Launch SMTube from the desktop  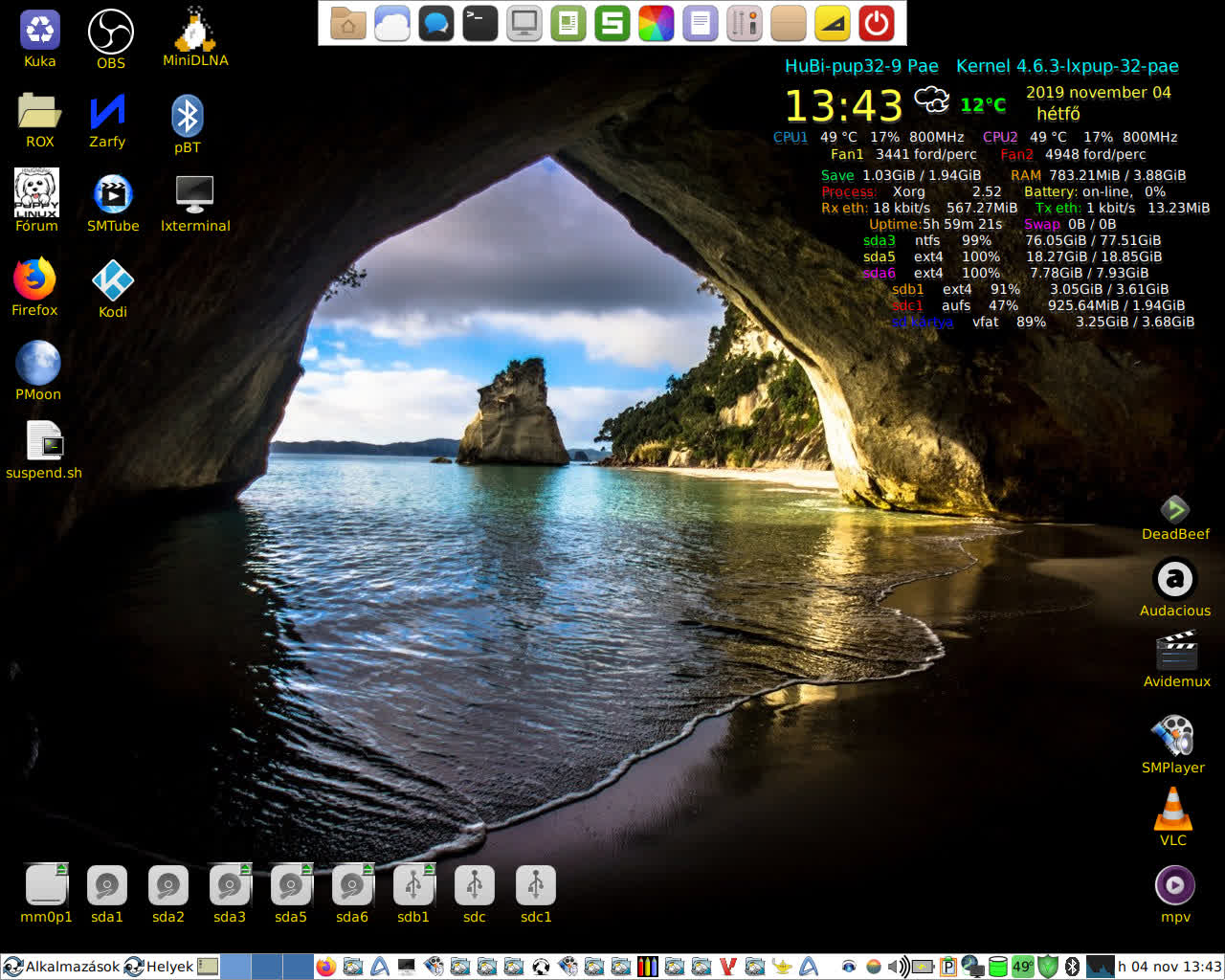point(113,195)
